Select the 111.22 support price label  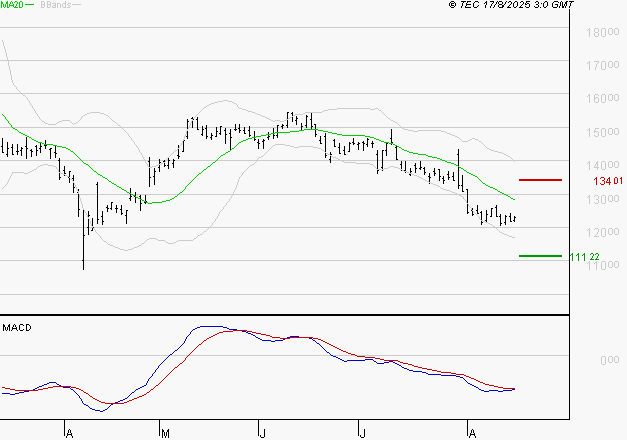pyautogui.click(x=585, y=257)
